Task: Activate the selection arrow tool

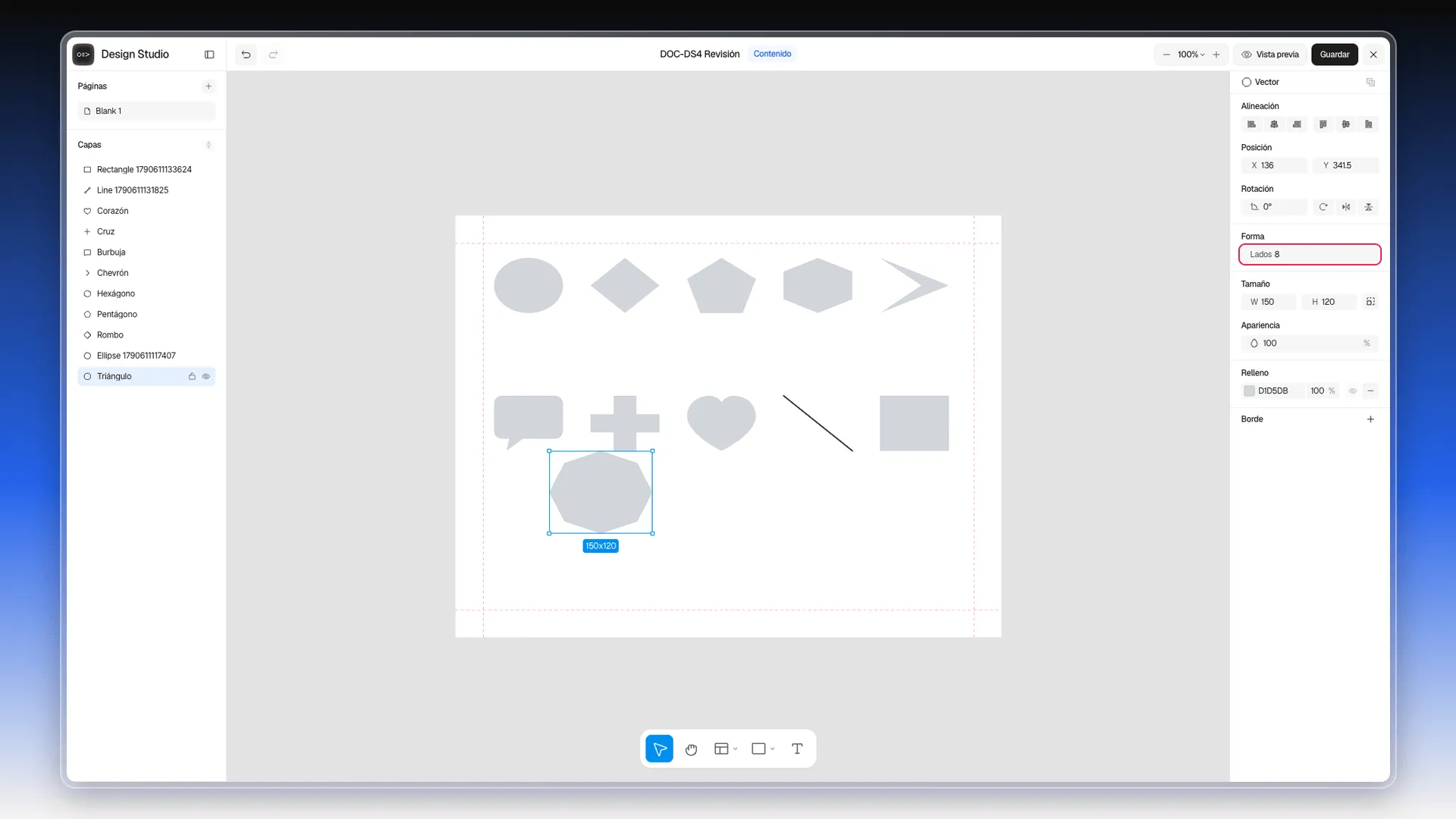Action: coord(660,749)
